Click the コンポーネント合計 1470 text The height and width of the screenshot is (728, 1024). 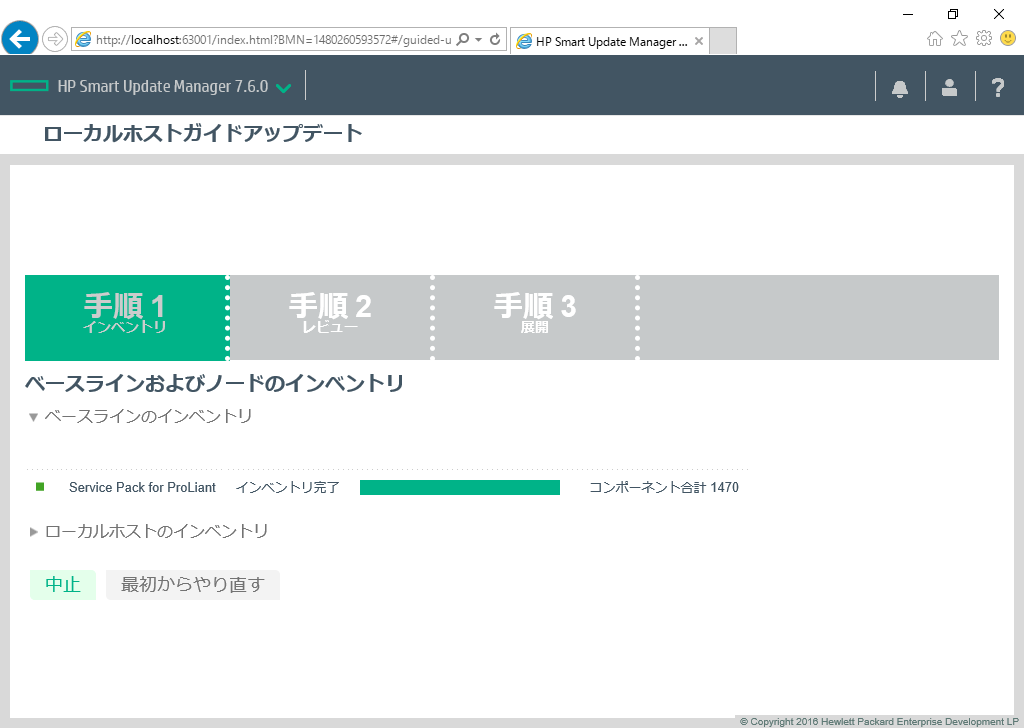[x=664, y=488]
